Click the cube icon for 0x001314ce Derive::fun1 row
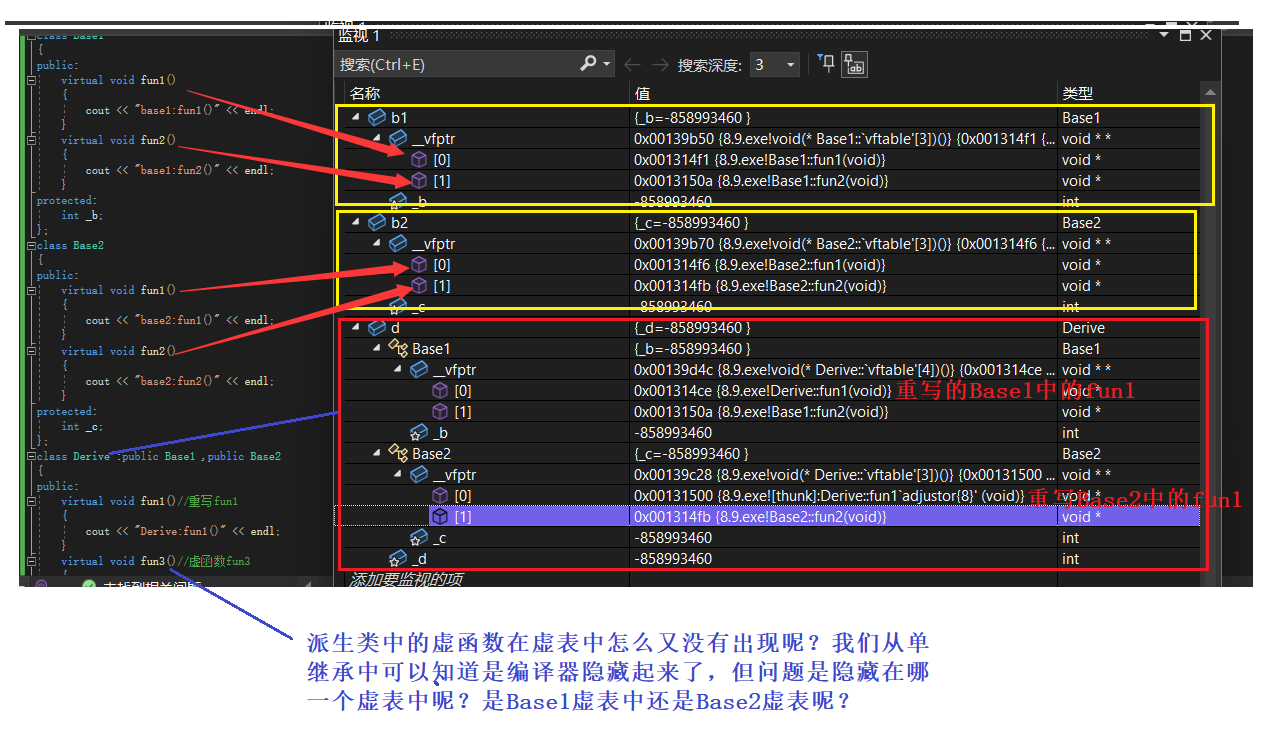The image size is (1285, 756). pos(440,391)
